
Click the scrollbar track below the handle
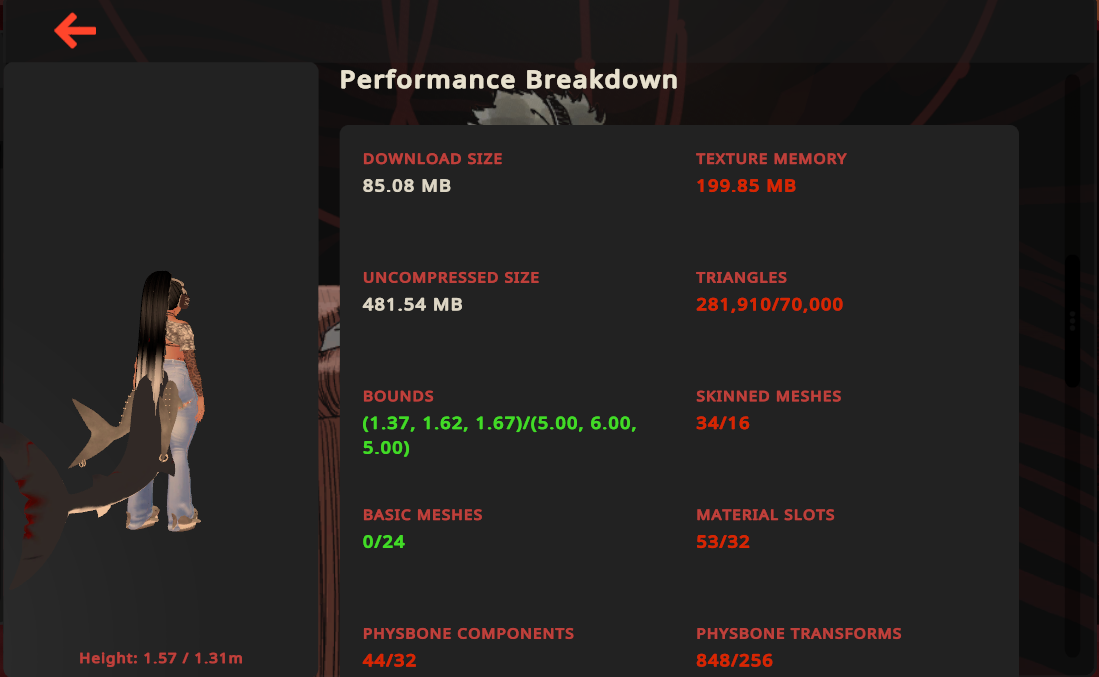click(x=1072, y=522)
